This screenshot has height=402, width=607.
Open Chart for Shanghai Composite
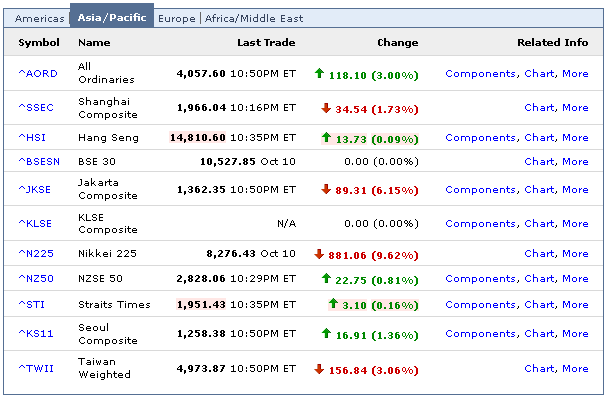point(539,108)
